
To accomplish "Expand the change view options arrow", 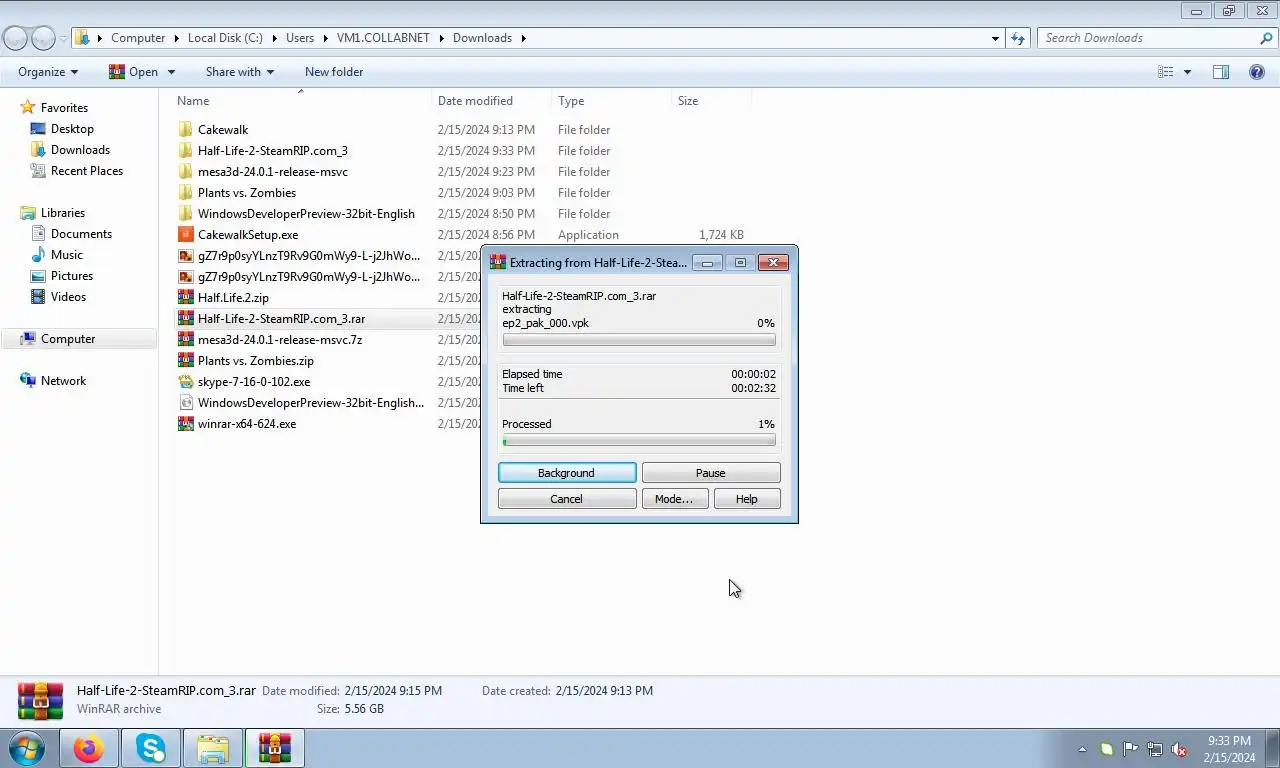I will coord(1188,72).
